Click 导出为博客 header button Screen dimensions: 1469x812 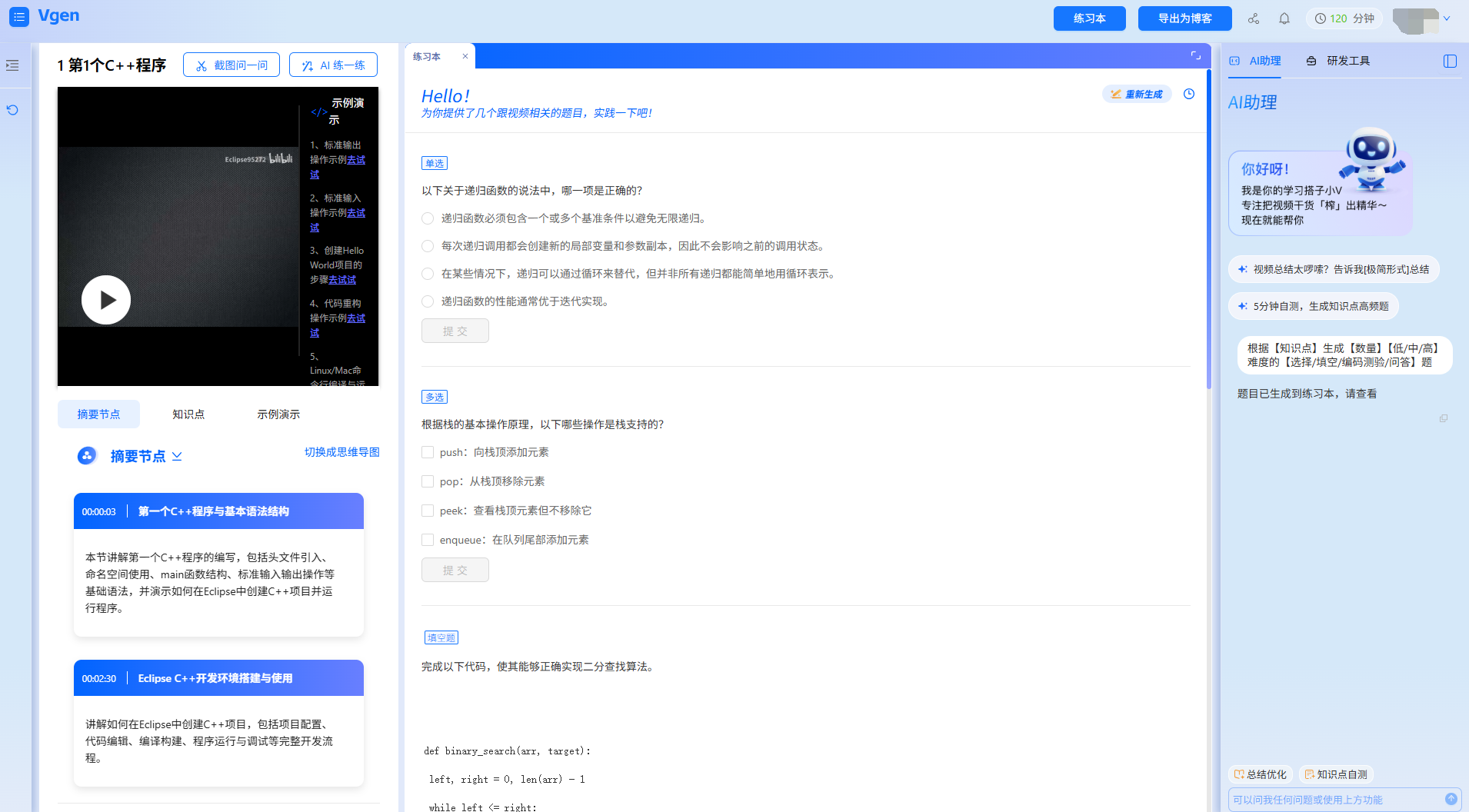[1185, 18]
